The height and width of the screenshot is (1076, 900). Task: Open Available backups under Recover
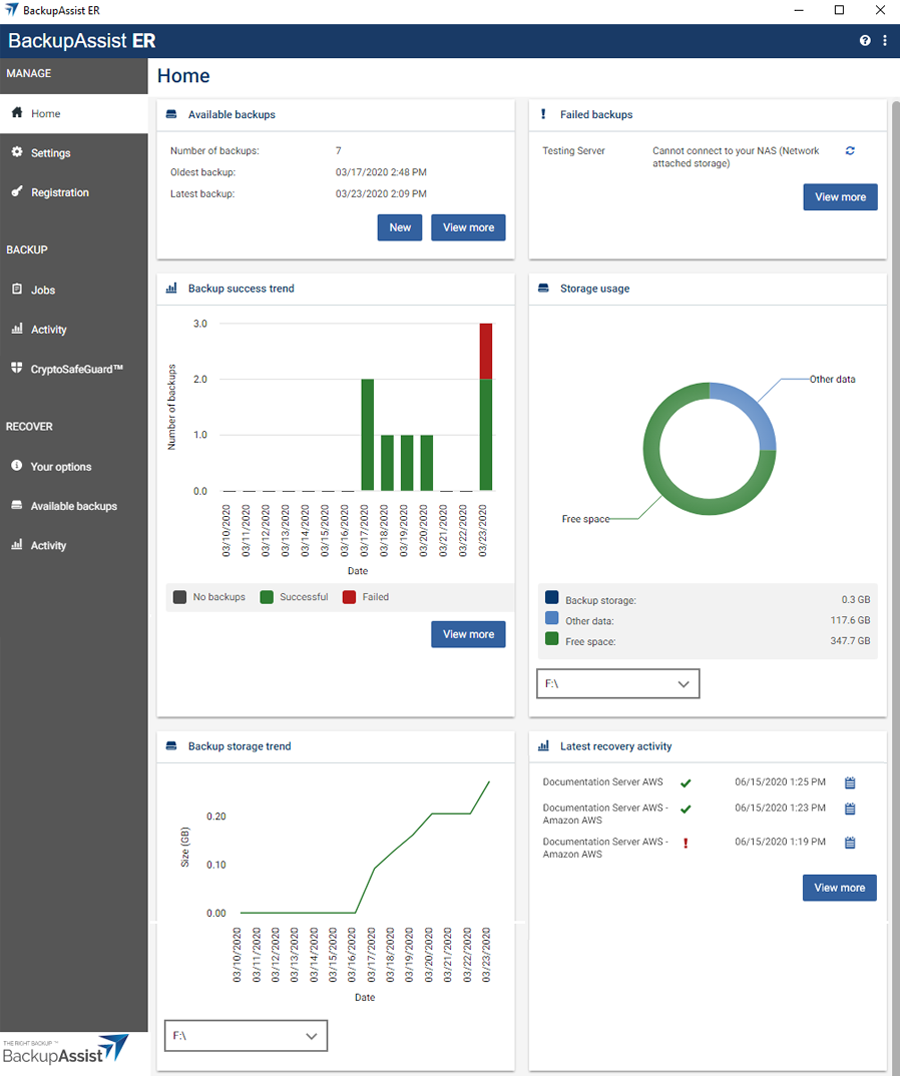point(74,506)
